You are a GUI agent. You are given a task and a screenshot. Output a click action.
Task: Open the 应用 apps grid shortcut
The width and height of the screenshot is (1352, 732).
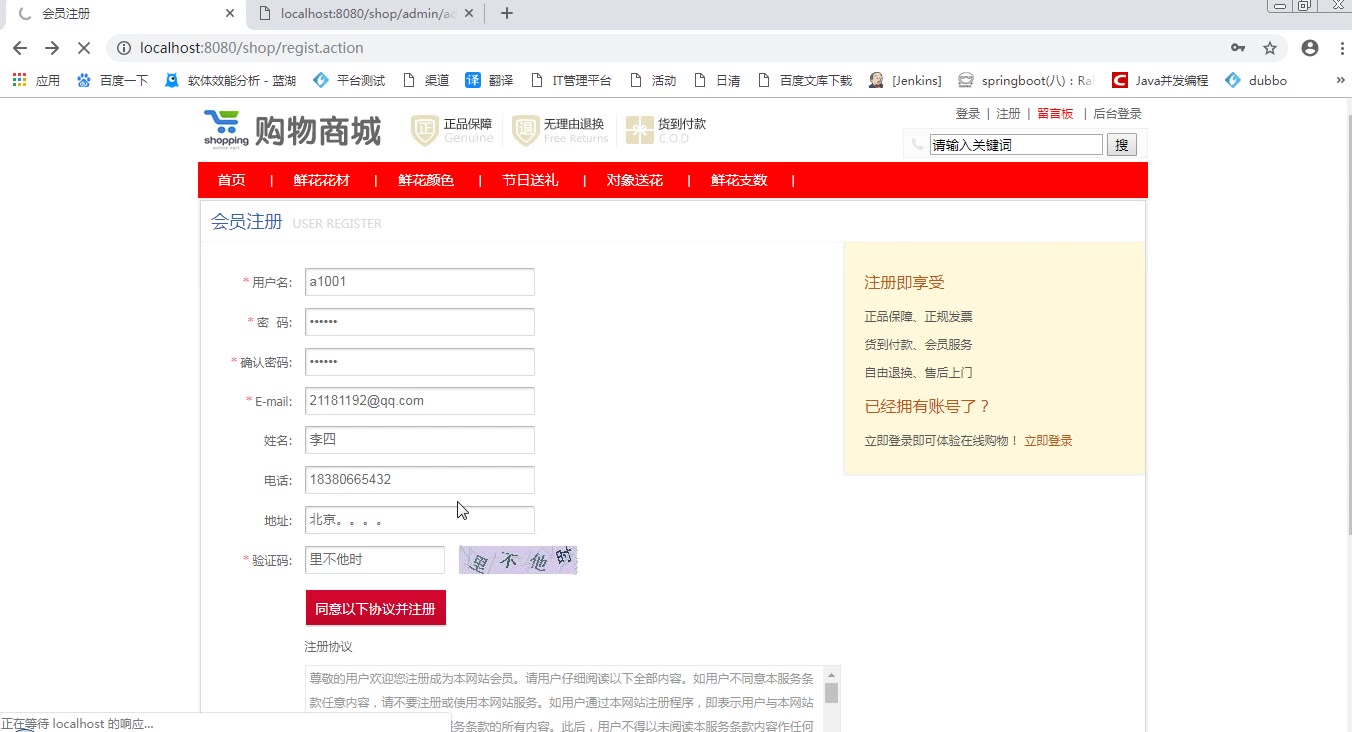tap(36, 80)
